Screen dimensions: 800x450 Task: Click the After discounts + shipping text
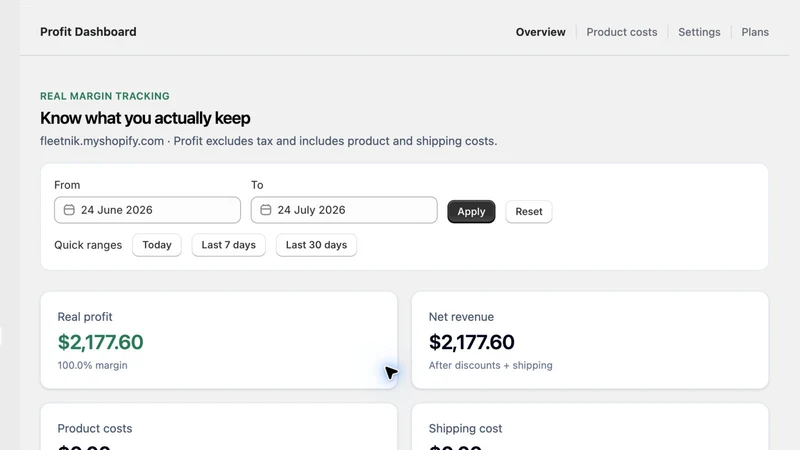[490, 365]
